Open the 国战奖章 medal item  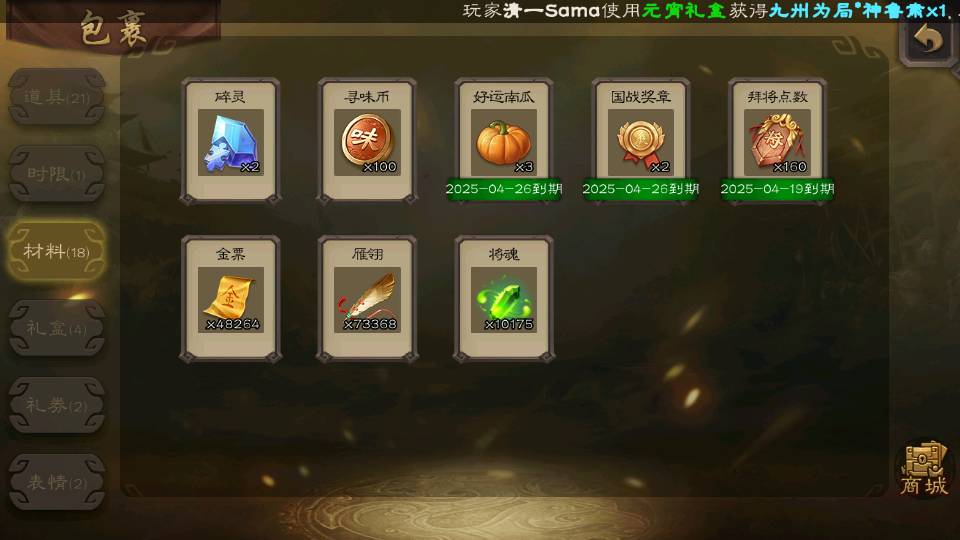640,141
